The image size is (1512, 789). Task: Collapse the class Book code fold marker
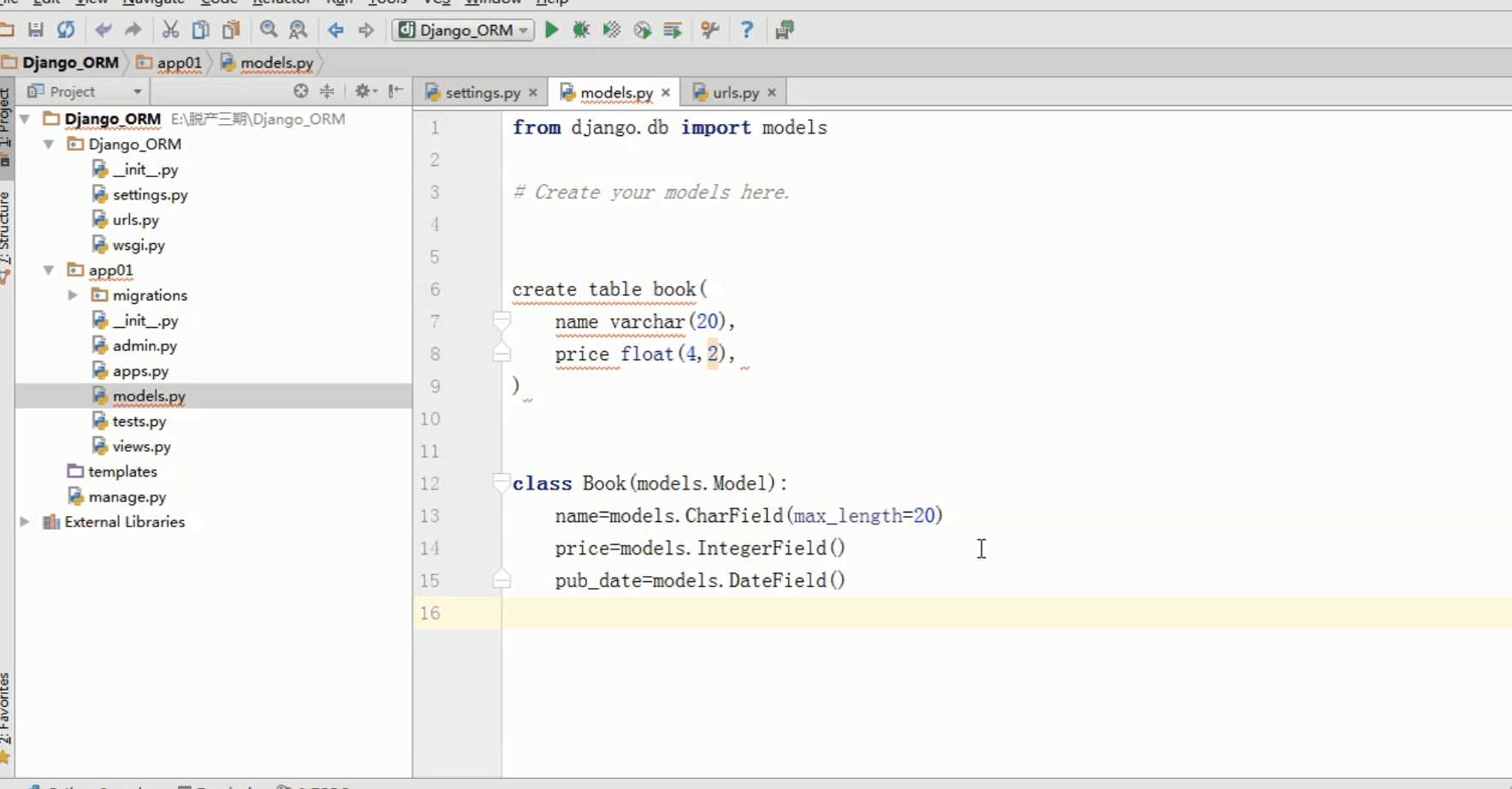[502, 483]
